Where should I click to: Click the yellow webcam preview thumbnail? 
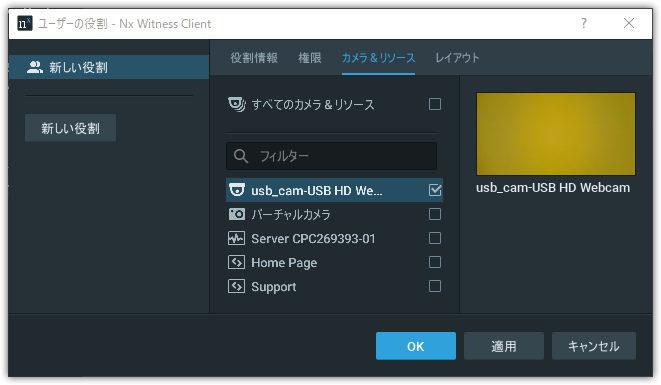click(x=556, y=134)
